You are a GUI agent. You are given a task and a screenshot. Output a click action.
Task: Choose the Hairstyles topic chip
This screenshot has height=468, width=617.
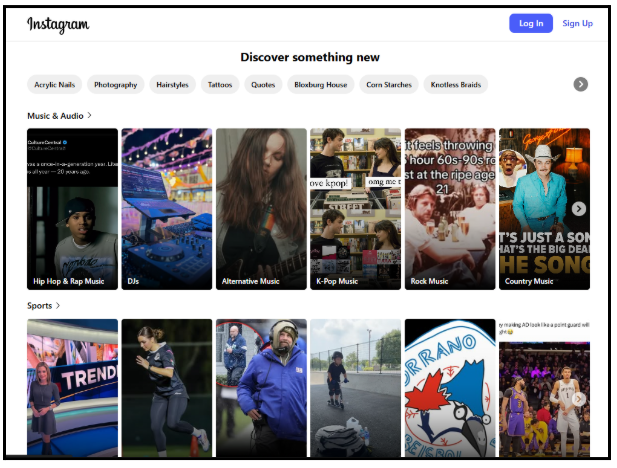pyautogui.click(x=172, y=85)
